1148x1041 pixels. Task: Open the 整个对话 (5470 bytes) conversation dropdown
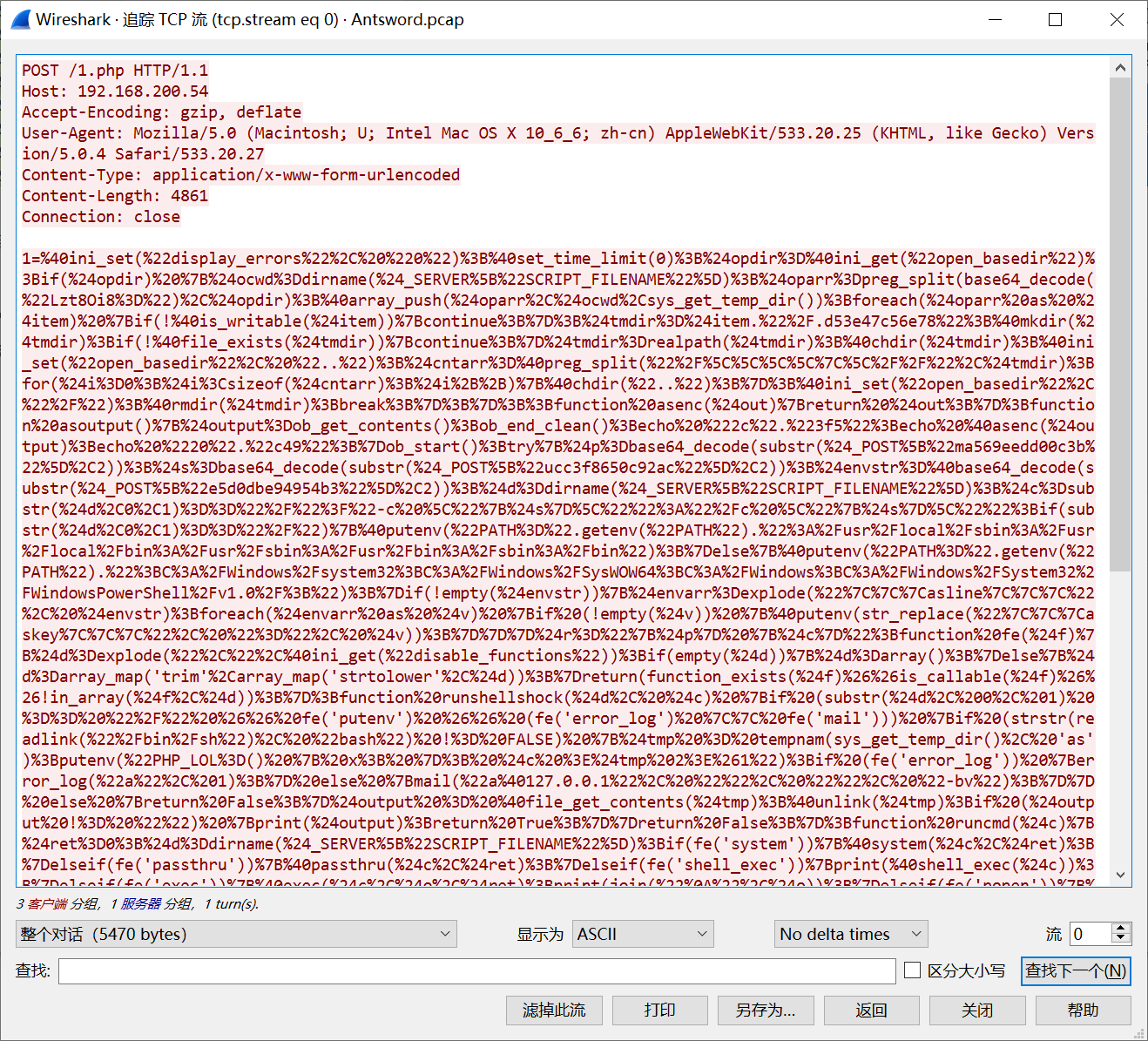click(x=236, y=934)
